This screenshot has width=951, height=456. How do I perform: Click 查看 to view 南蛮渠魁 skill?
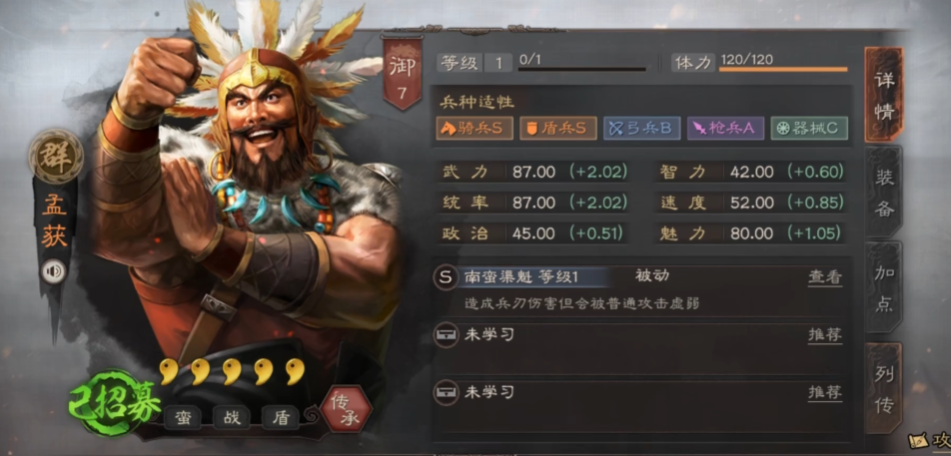(x=825, y=277)
